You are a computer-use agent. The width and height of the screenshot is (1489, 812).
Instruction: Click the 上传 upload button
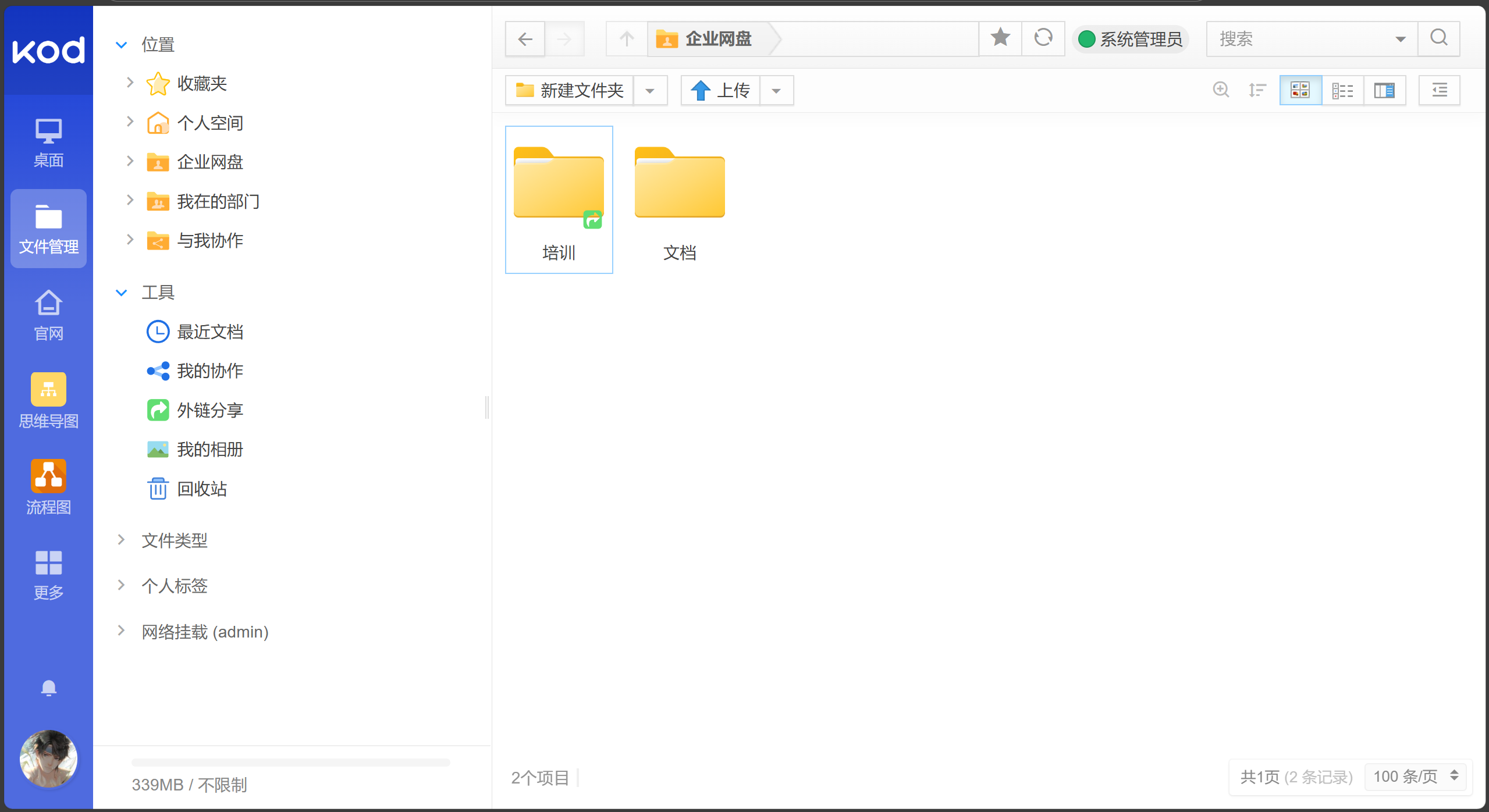click(720, 91)
